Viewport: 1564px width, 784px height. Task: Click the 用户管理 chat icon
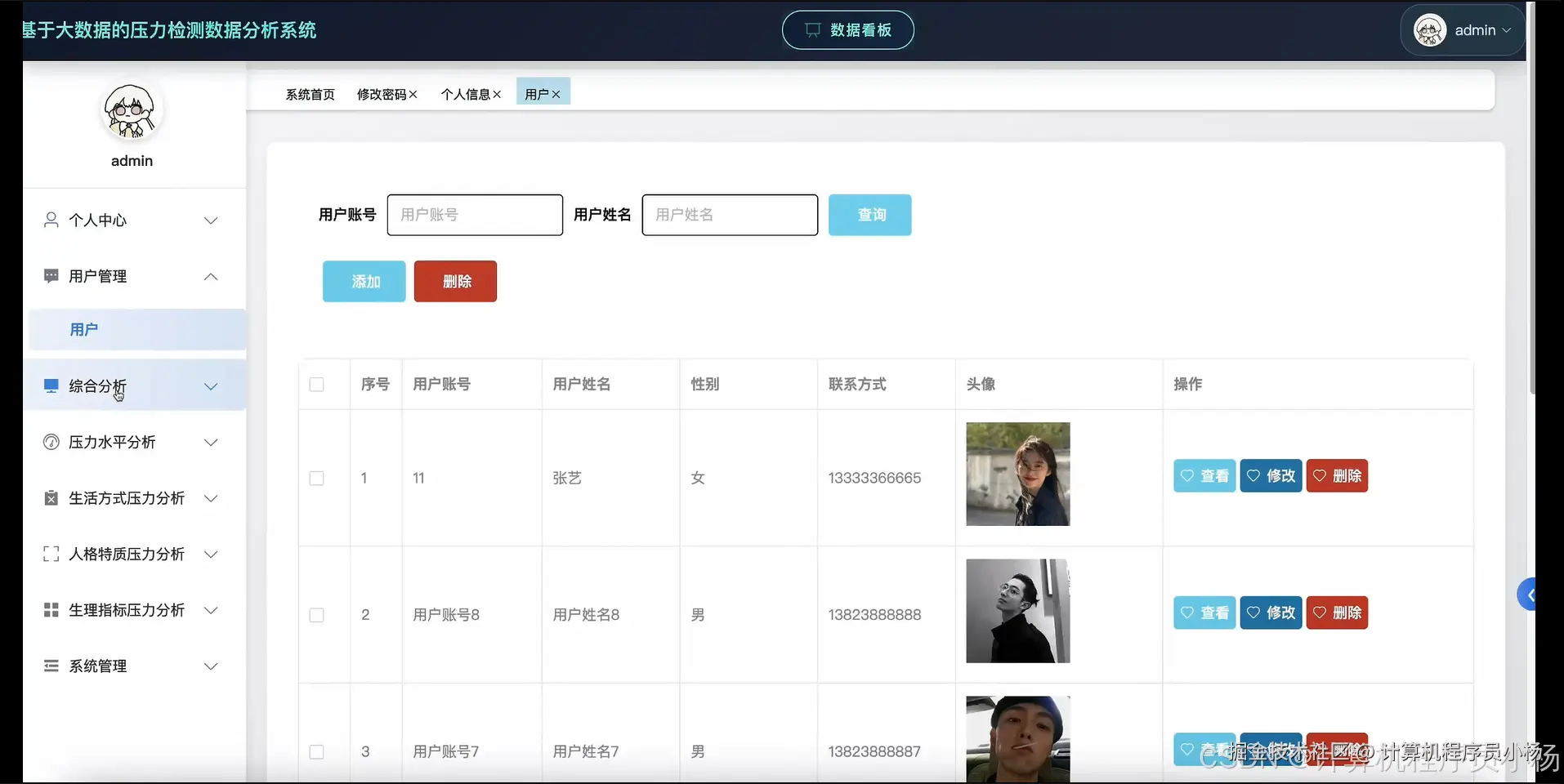point(51,276)
